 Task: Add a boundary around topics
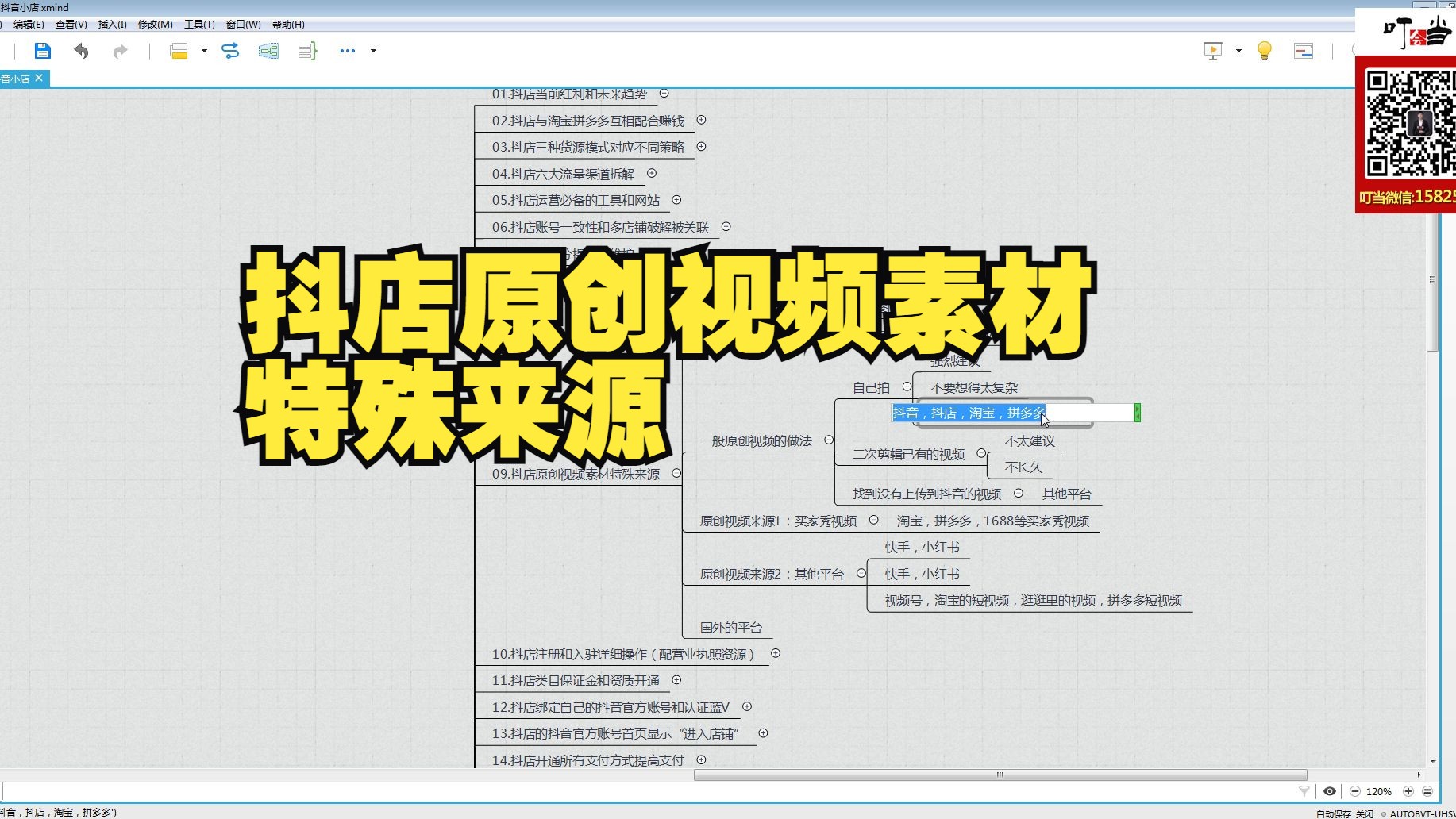point(269,51)
